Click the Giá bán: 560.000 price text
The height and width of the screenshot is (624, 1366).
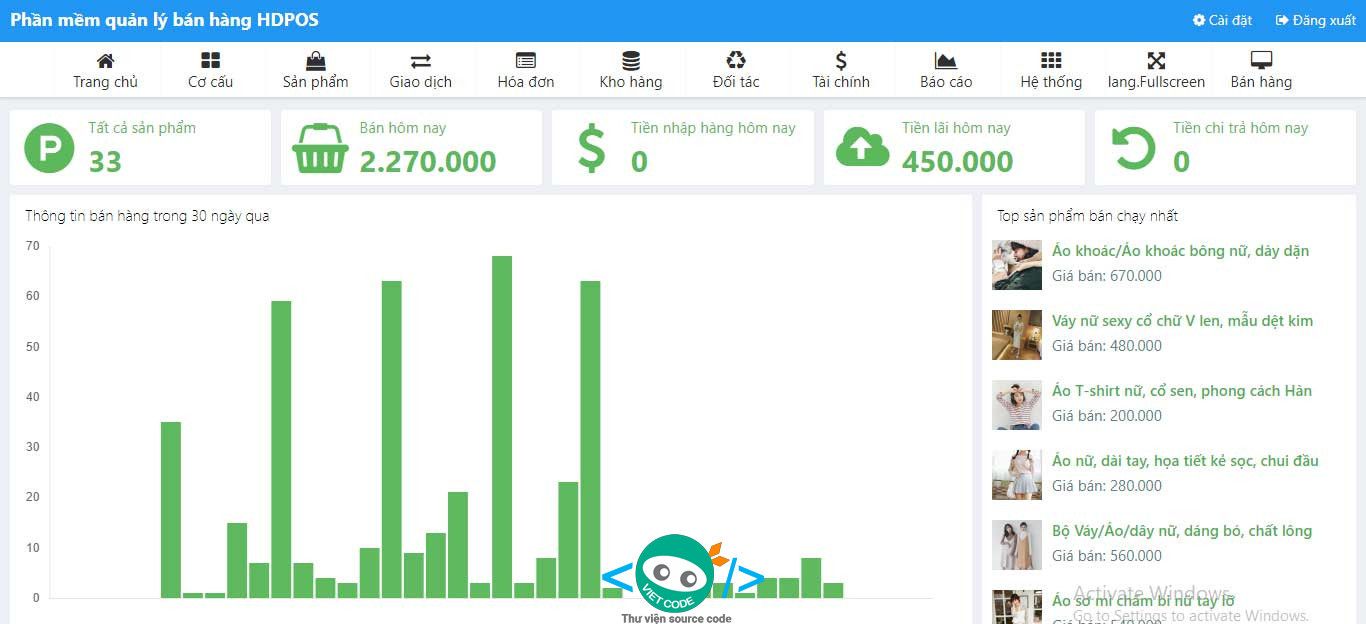pyautogui.click(x=1107, y=556)
